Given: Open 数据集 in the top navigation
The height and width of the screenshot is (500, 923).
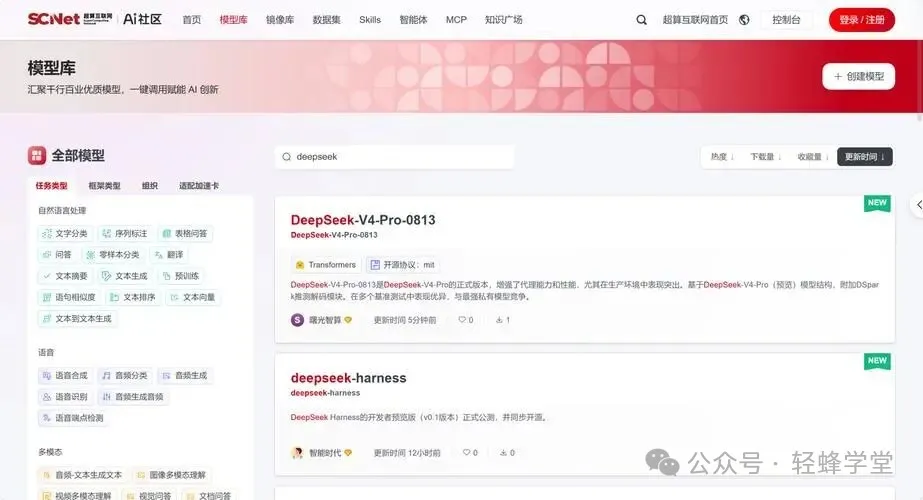Looking at the screenshot, I should pos(326,19).
